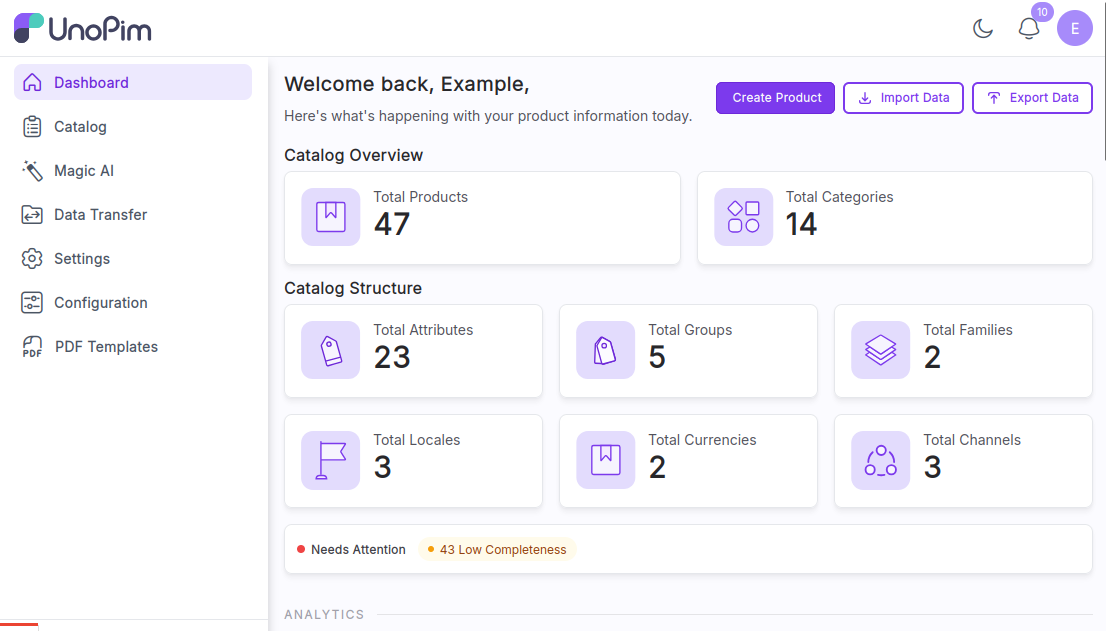The height and width of the screenshot is (631, 1106).
Task: Click the Create Product button
Action: [x=775, y=98]
